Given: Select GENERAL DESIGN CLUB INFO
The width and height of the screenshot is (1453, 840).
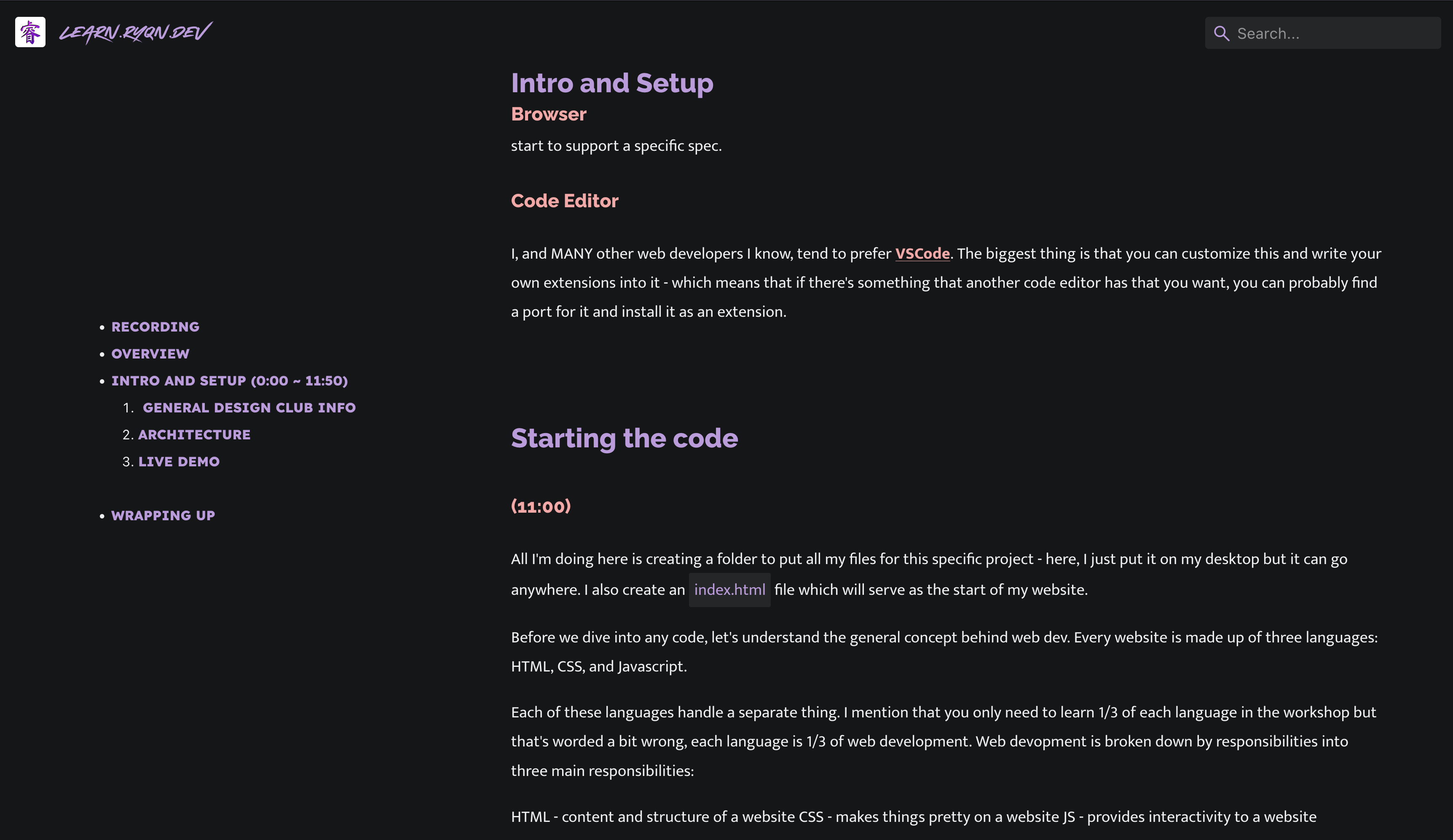Looking at the screenshot, I should [249, 408].
